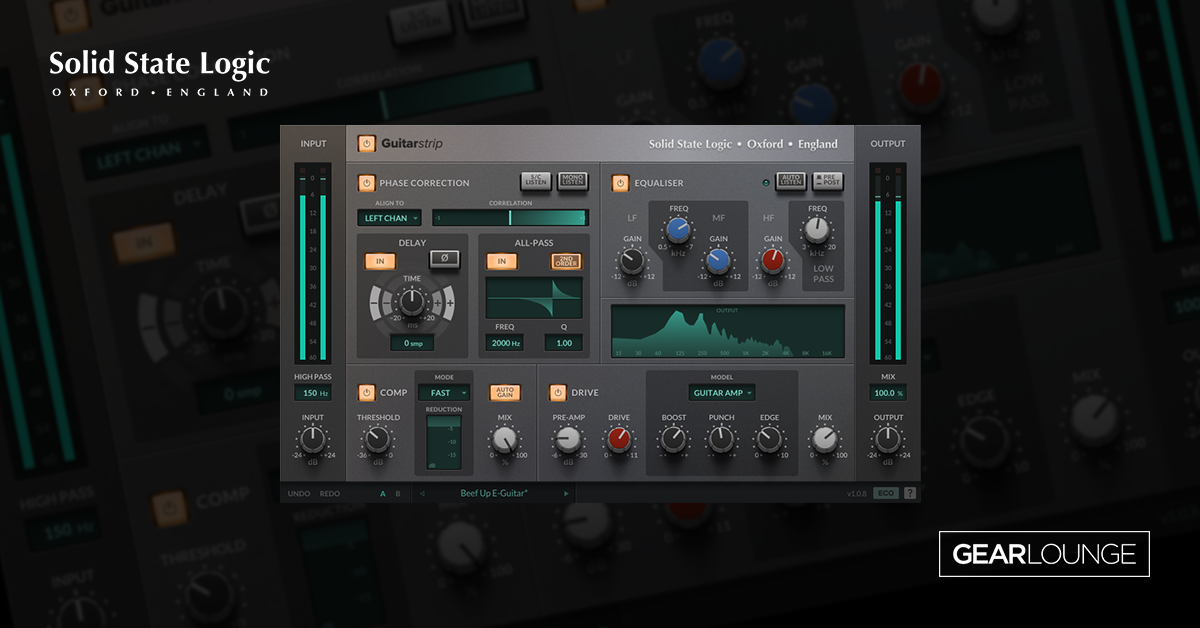Open the ALIGN TO channel dropdown
The height and width of the screenshot is (628, 1200).
(x=389, y=218)
